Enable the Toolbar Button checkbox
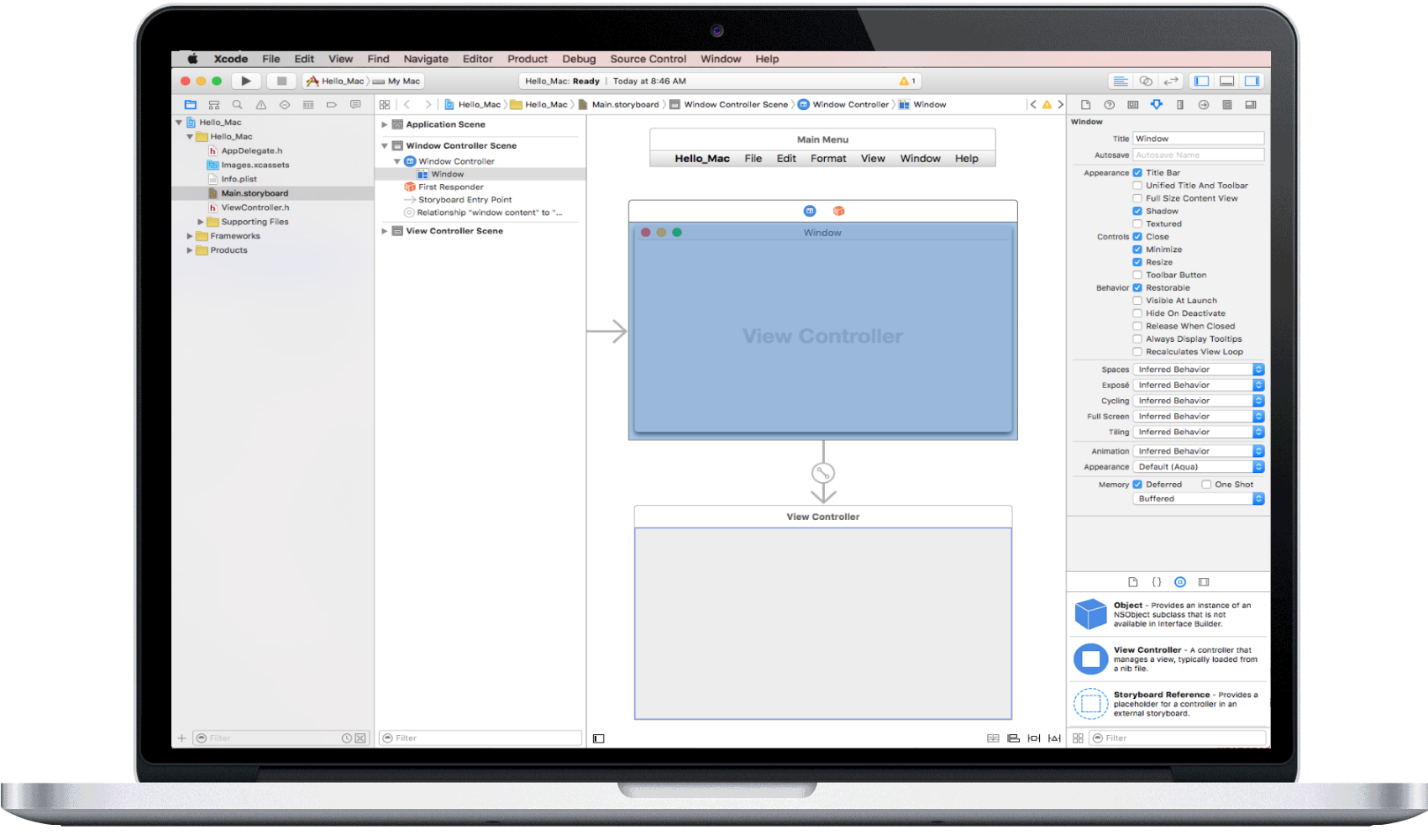The height and width of the screenshot is (840, 1428). (1137, 276)
